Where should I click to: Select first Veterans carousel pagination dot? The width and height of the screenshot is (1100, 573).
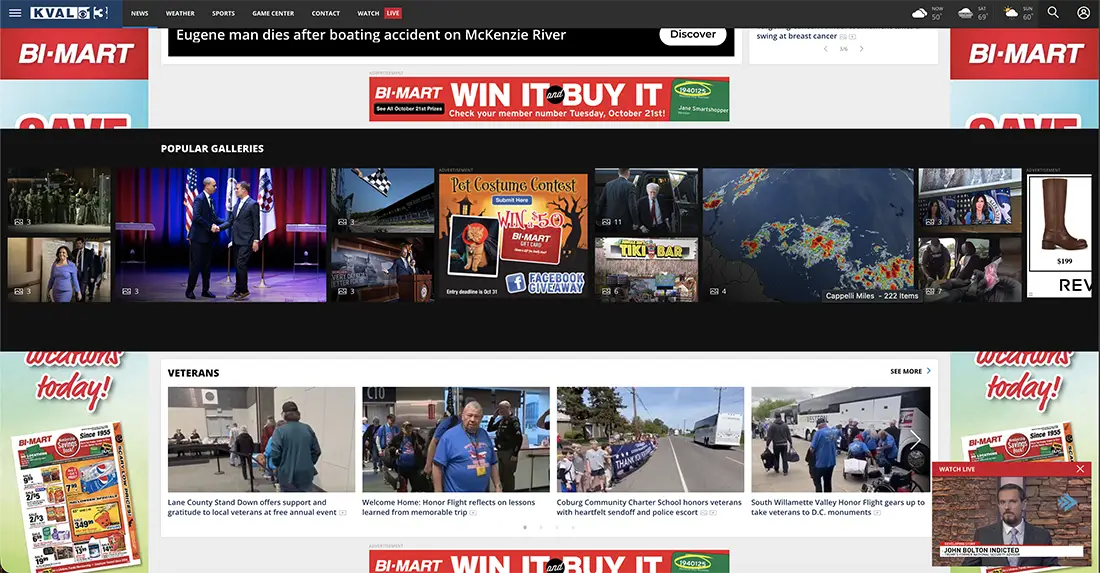525,527
